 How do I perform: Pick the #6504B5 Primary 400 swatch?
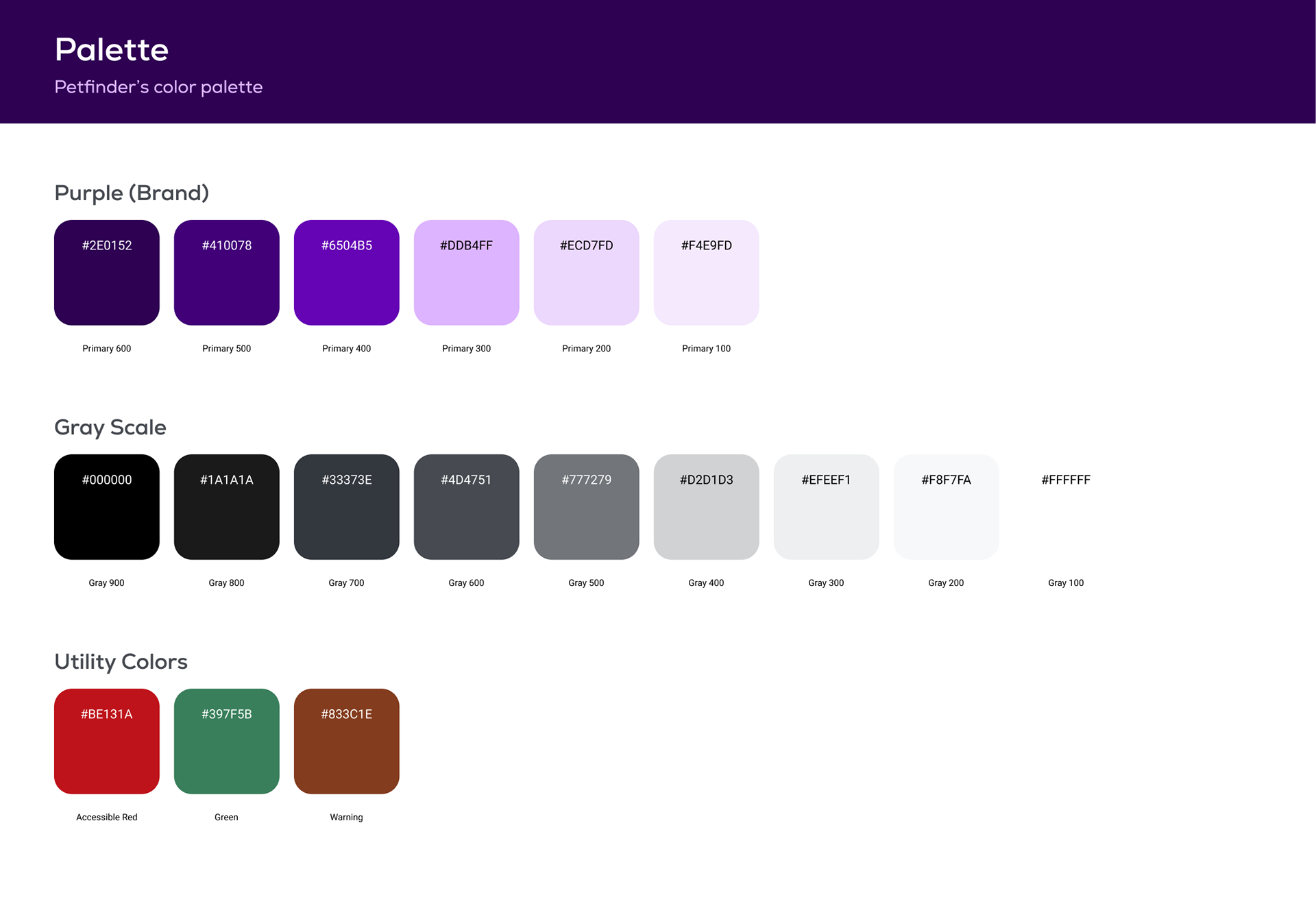pos(347,273)
